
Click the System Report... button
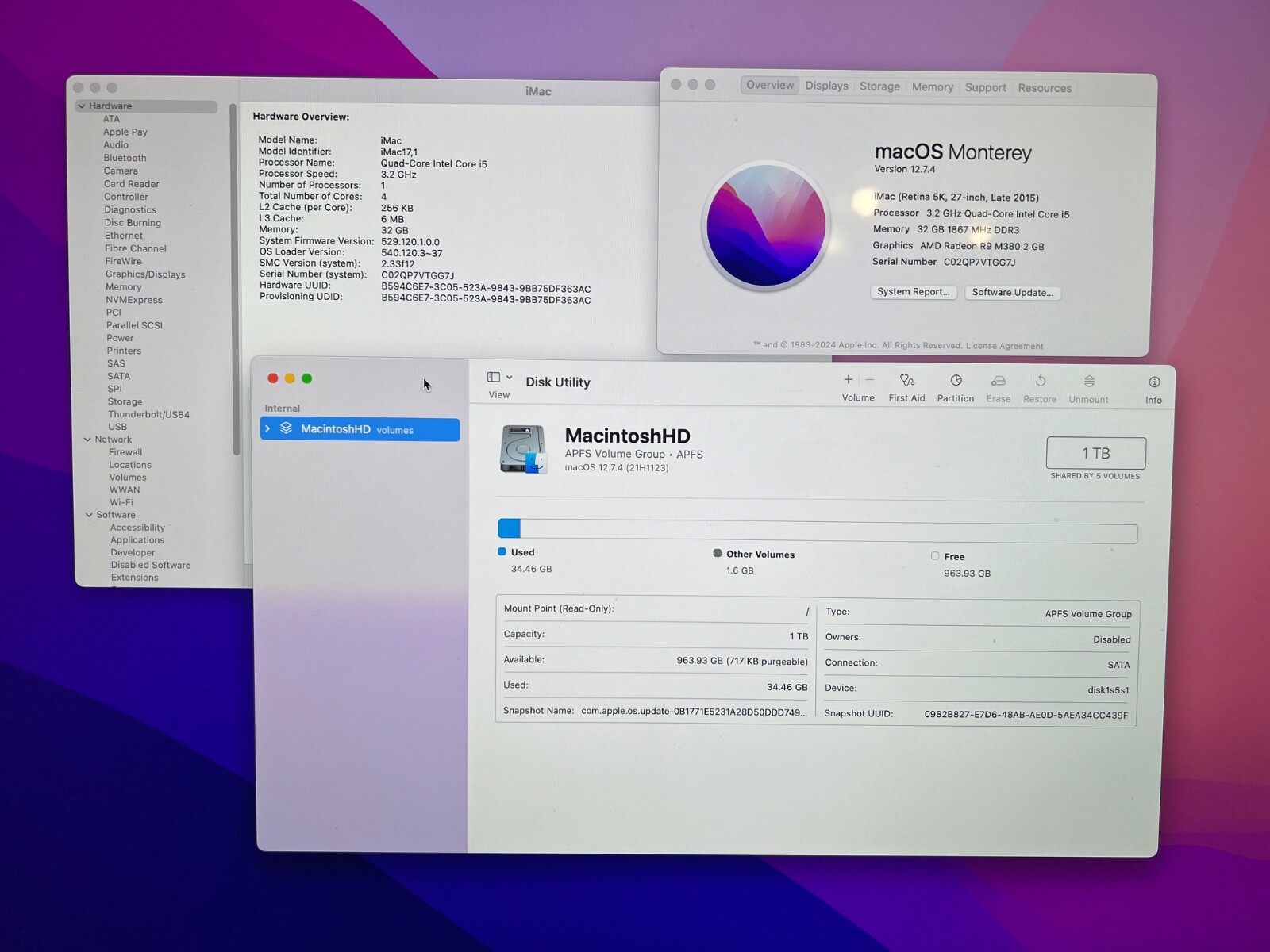[x=914, y=292]
